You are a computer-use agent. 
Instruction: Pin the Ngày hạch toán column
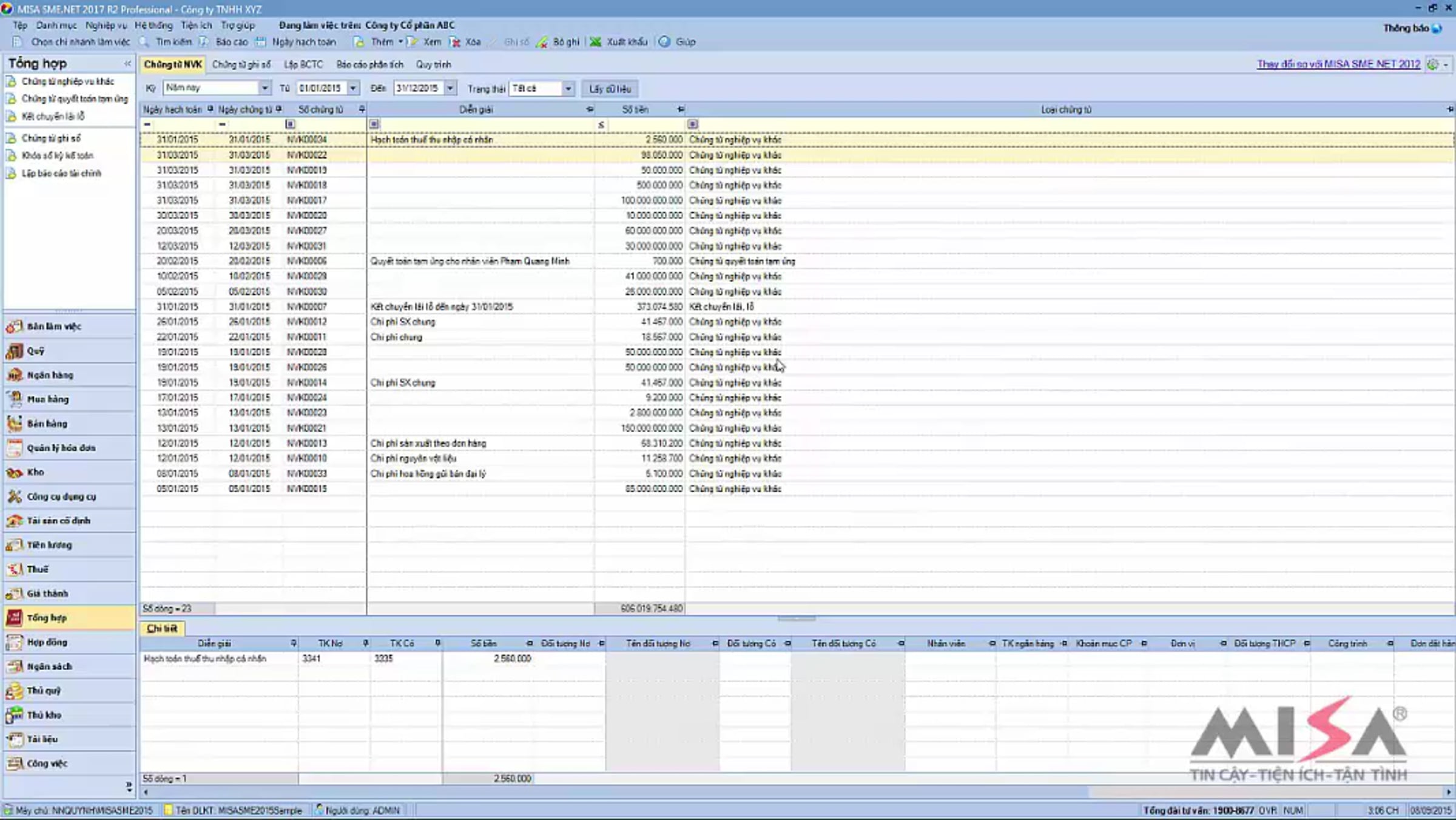pos(211,109)
